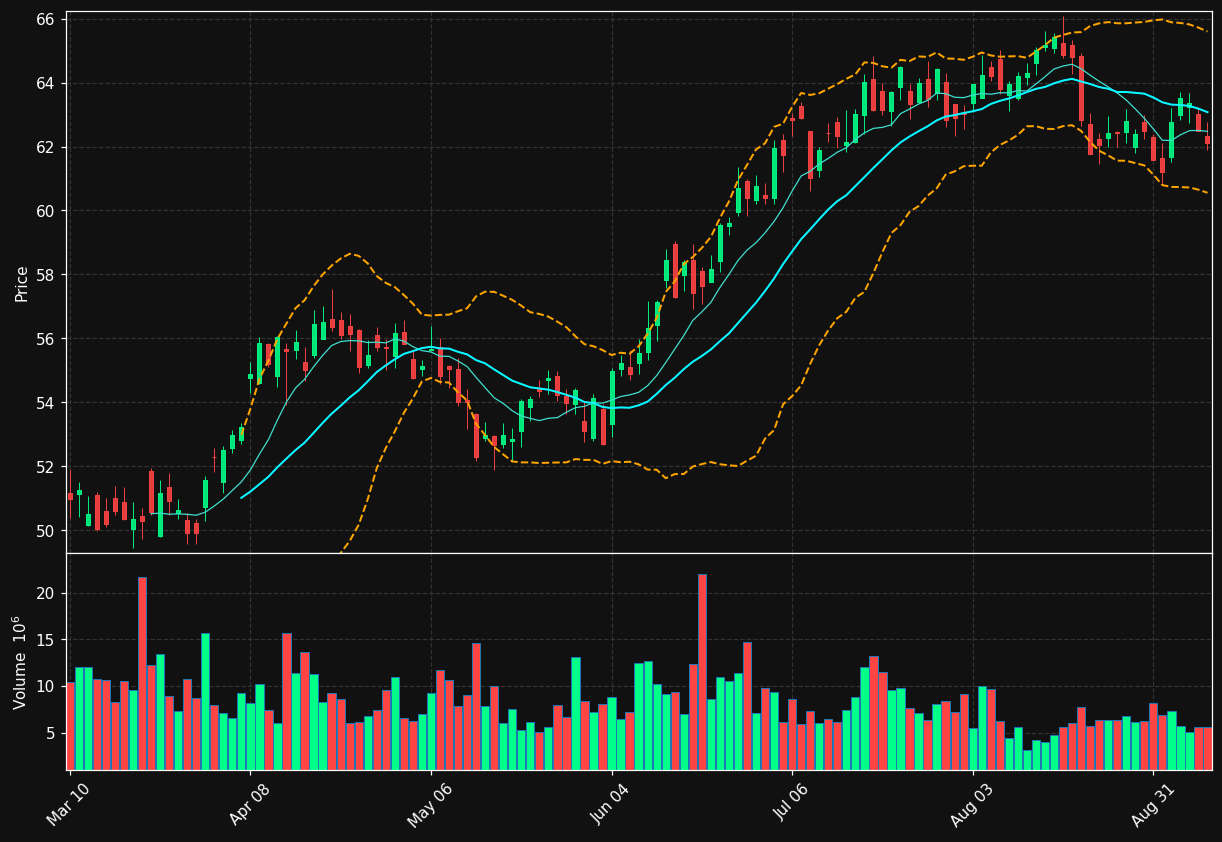Click the 52 price axis tick
Screen dimensions: 1222x842
pos(47,467)
